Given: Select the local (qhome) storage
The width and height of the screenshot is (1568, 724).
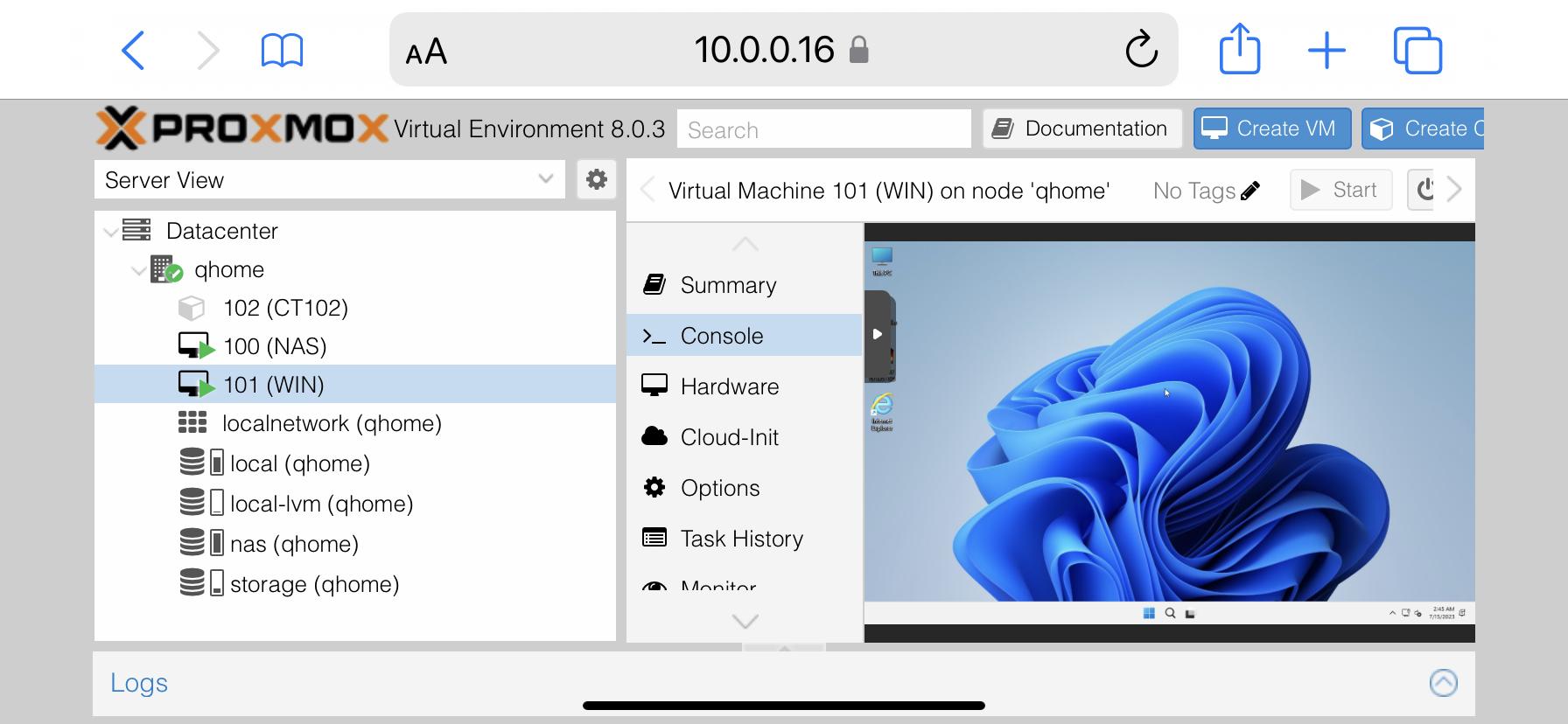Looking at the screenshot, I should pyautogui.click(x=299, y=463).
